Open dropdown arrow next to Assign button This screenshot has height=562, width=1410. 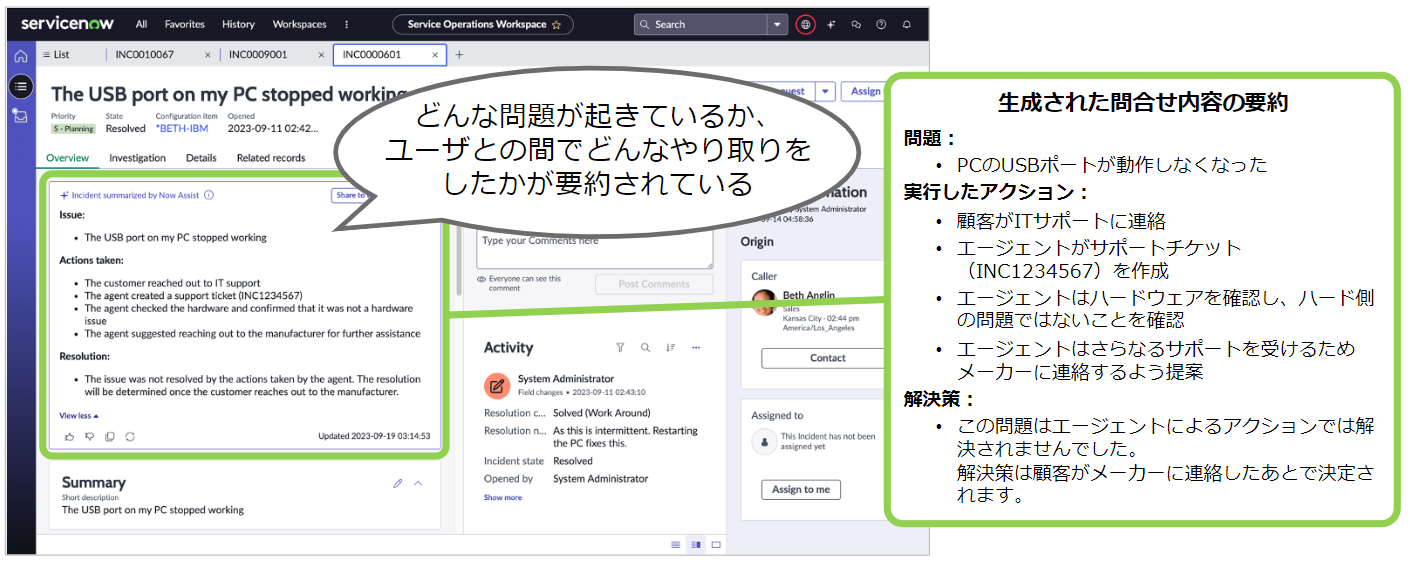pyautogui.click(x=825, y=91)
